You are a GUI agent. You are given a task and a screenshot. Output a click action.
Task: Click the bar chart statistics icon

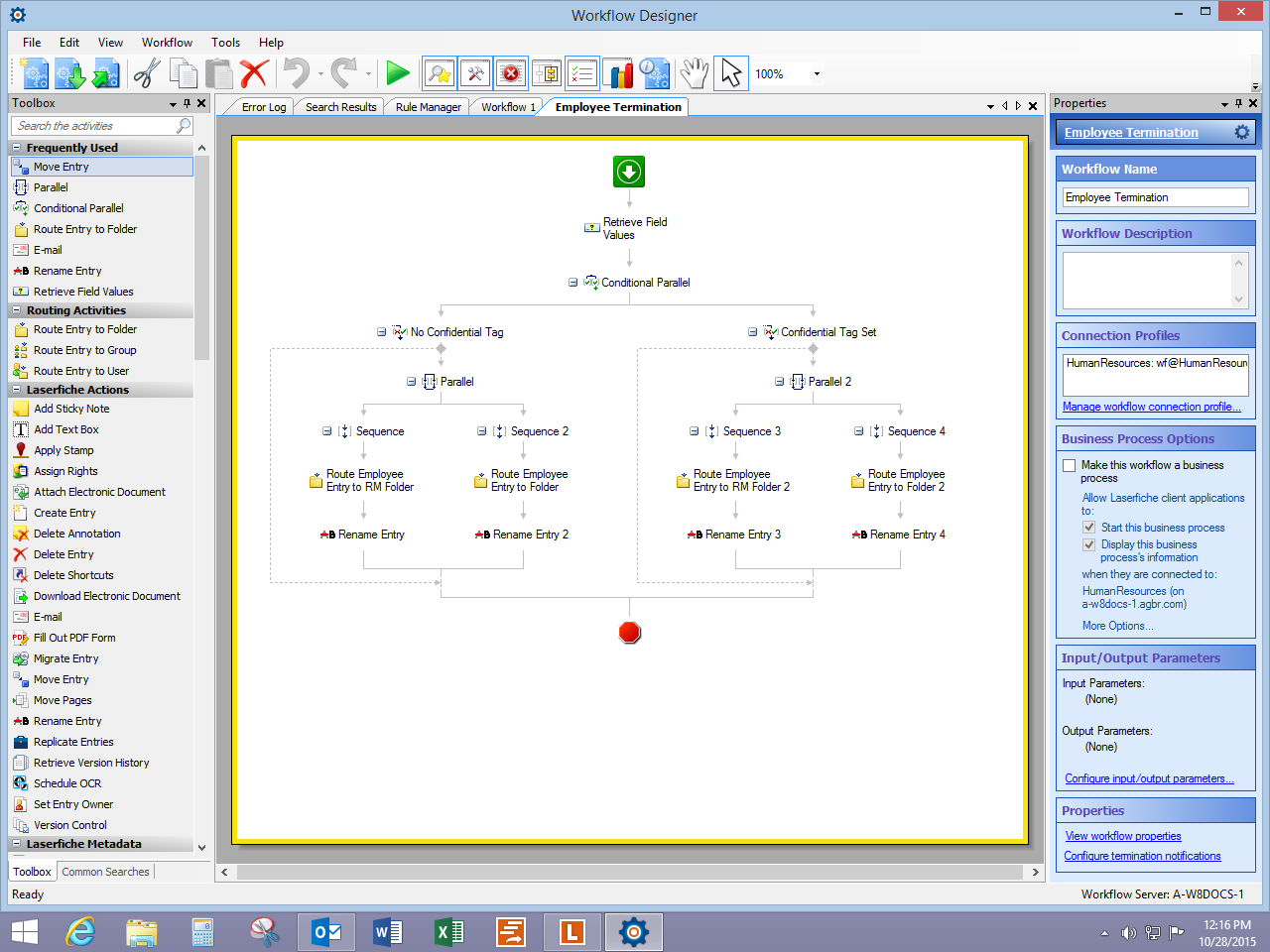coord(620,73)
